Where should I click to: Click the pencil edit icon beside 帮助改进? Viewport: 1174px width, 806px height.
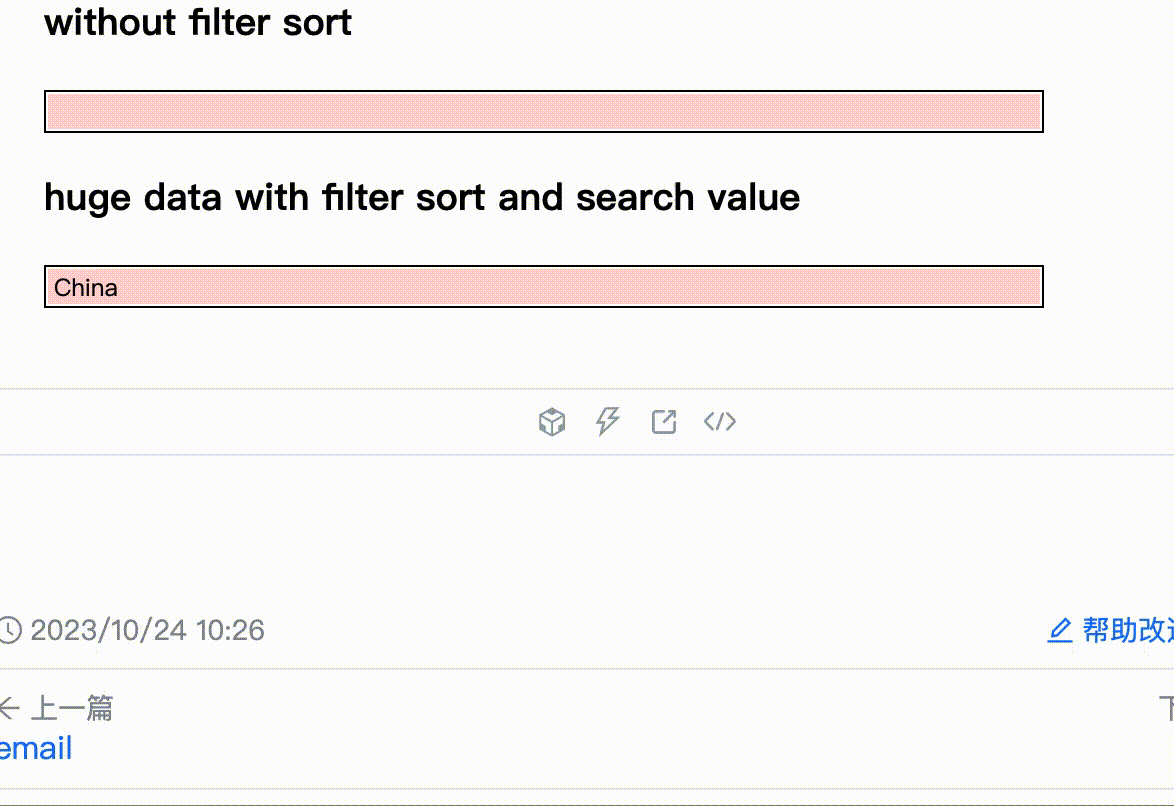point(1059,630)
